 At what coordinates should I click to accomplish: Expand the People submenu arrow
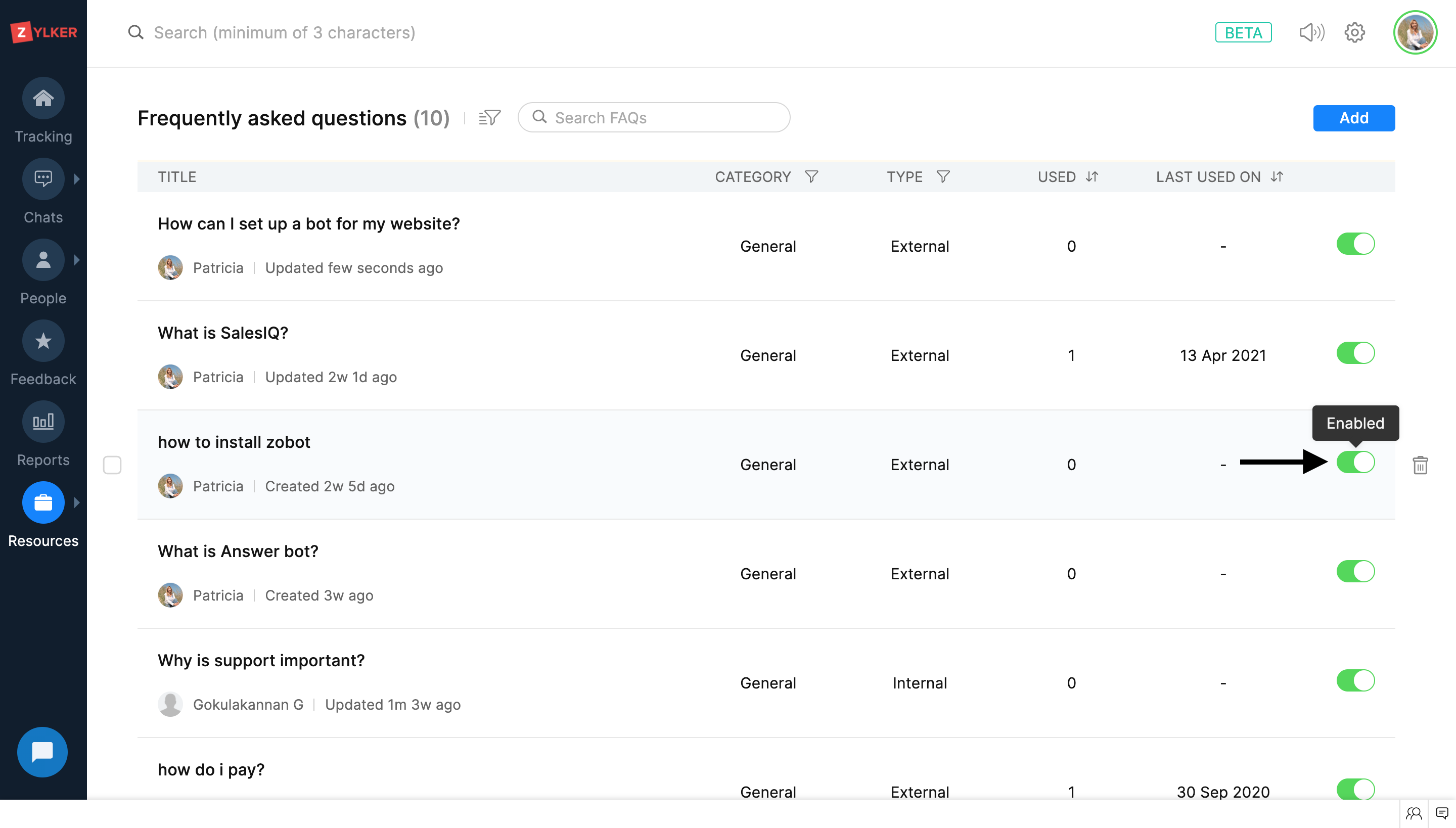click(x=77, y=260)
